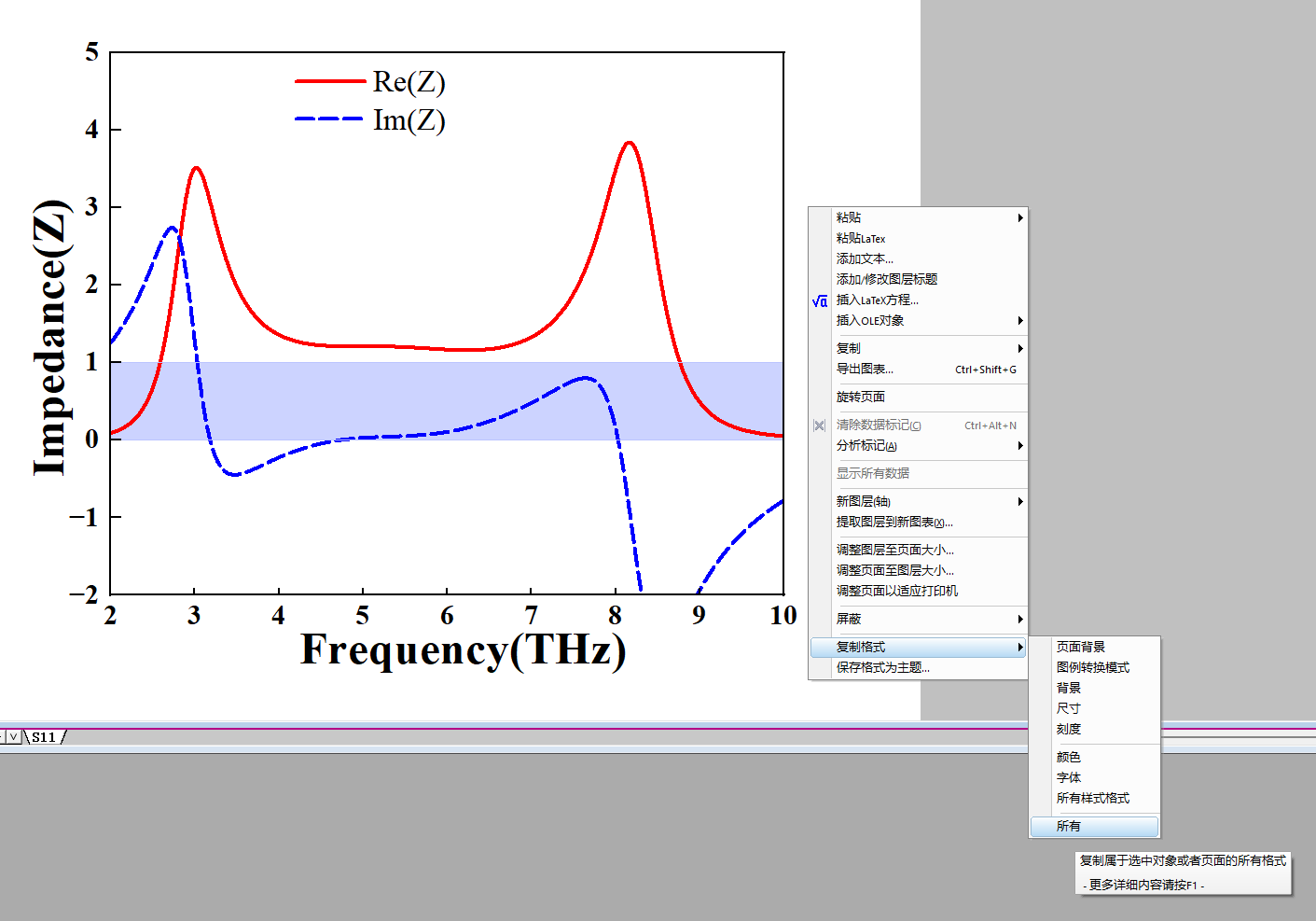Click the LaTeX equation square-root icon

pos(820,300)
